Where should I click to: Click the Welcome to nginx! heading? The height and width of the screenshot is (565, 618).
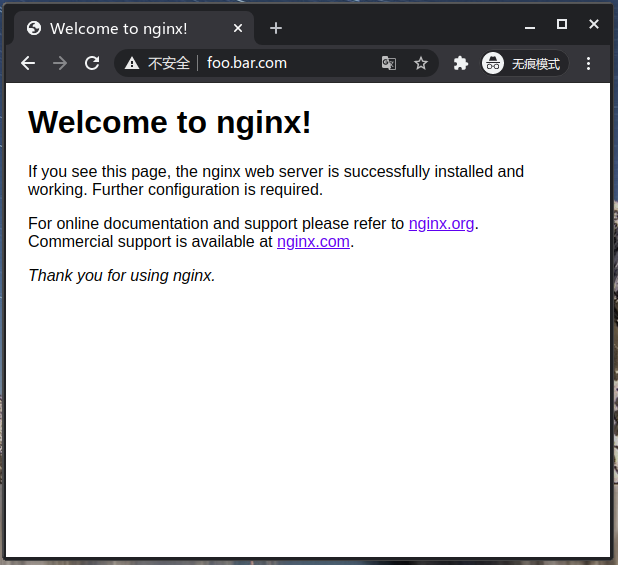click(x=169, y=122)
